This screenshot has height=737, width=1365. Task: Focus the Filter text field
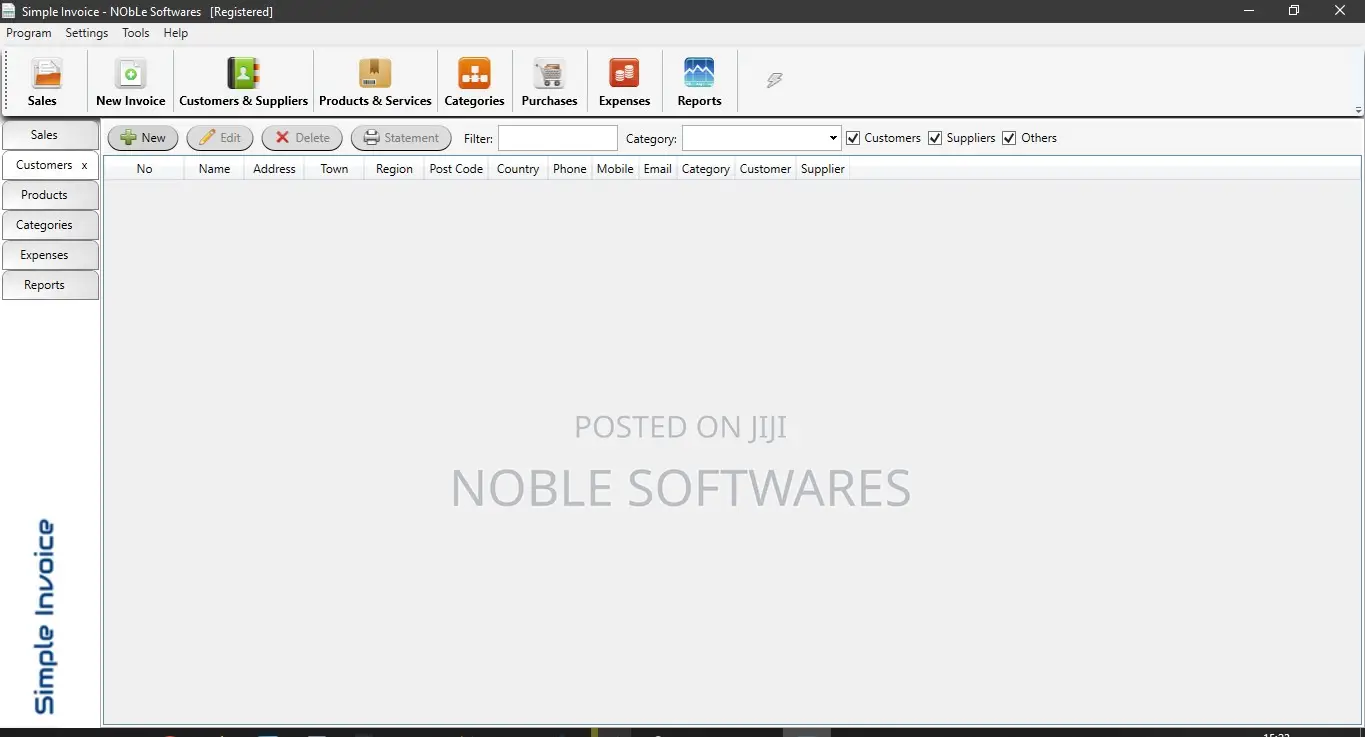[558, 138]
